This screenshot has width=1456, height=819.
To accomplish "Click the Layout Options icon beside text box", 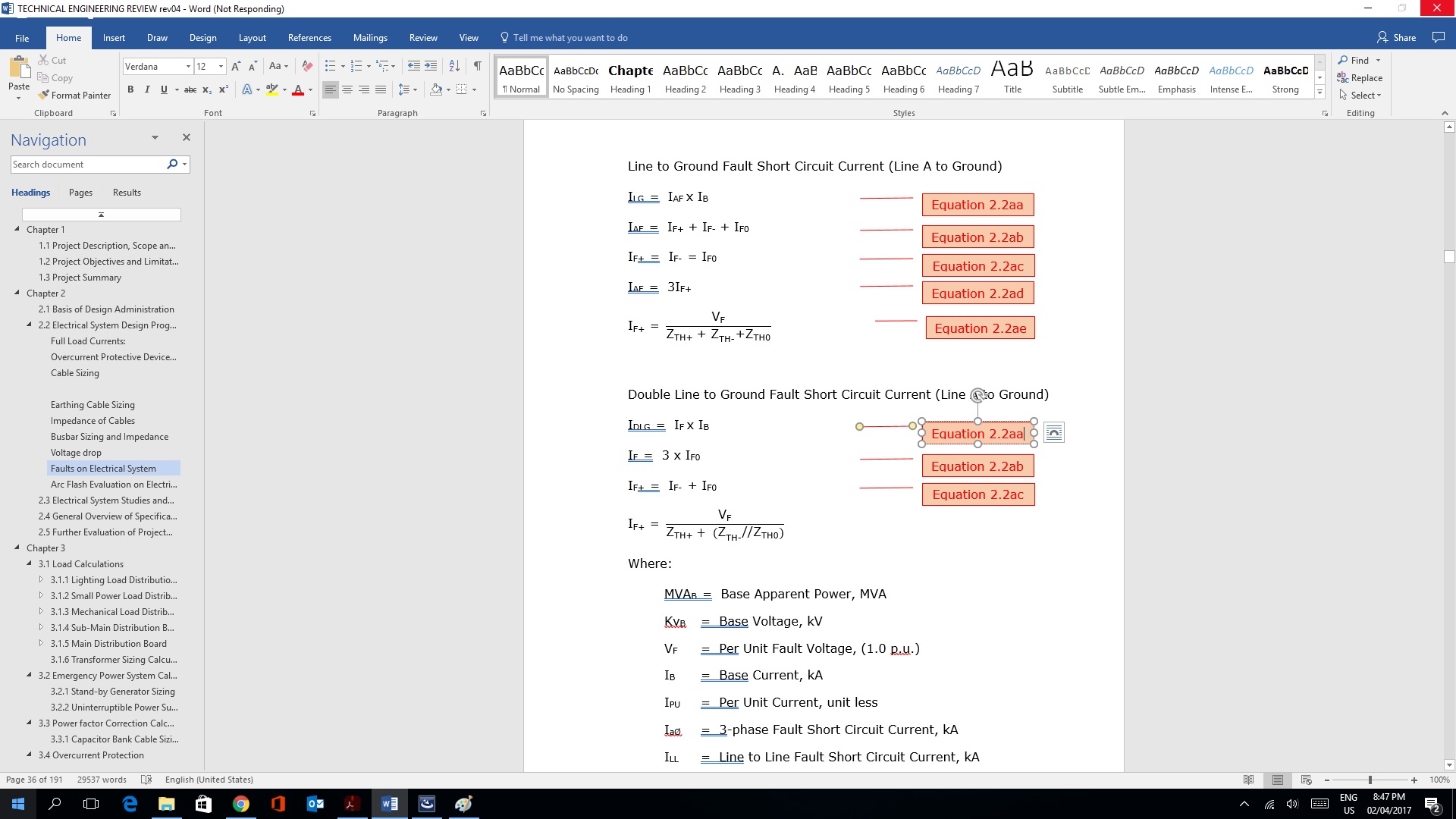I will coord(1053,433).
